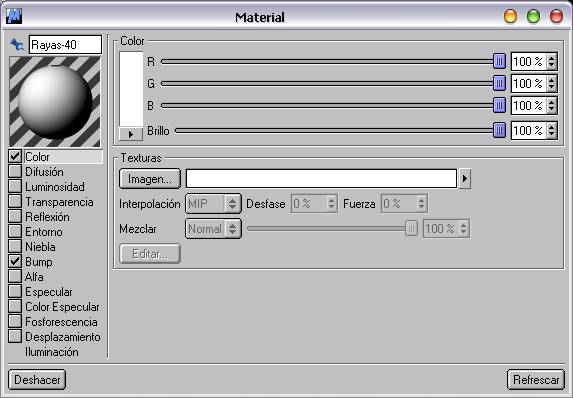Enable the Luminosidad channel checkbox

click(15, 186)
